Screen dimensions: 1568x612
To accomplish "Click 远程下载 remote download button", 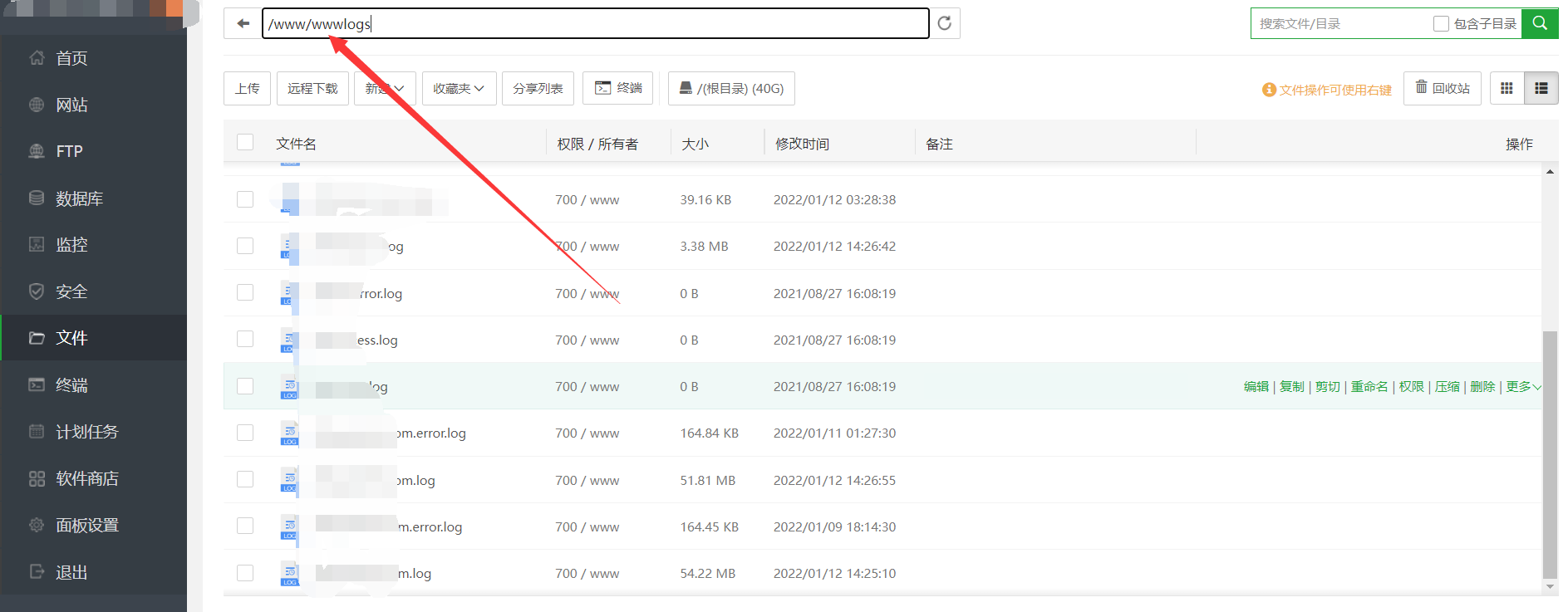I will 312,88.
